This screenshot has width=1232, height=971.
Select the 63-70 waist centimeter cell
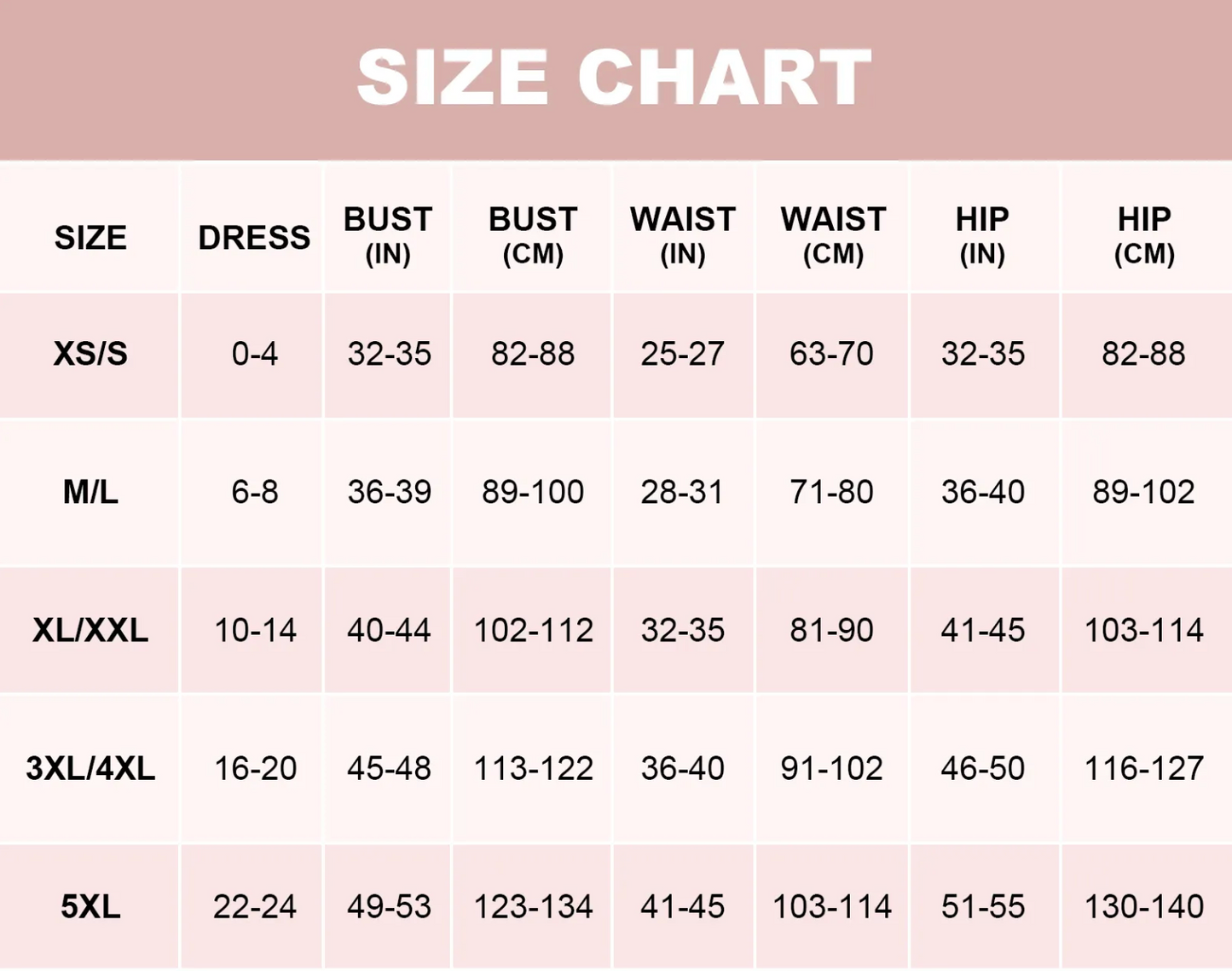coord(831,354)
